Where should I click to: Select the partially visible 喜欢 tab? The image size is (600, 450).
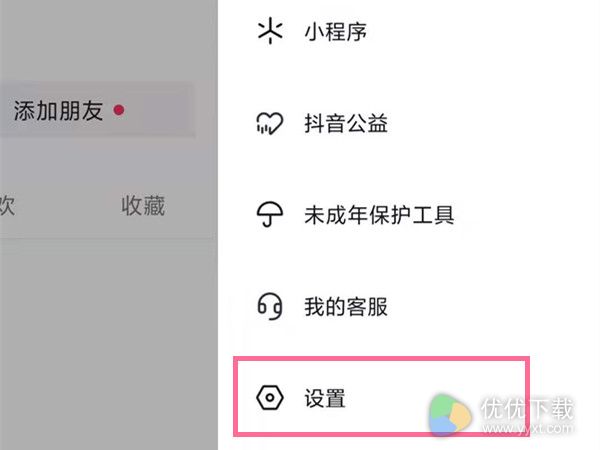[x=7, y=206]
